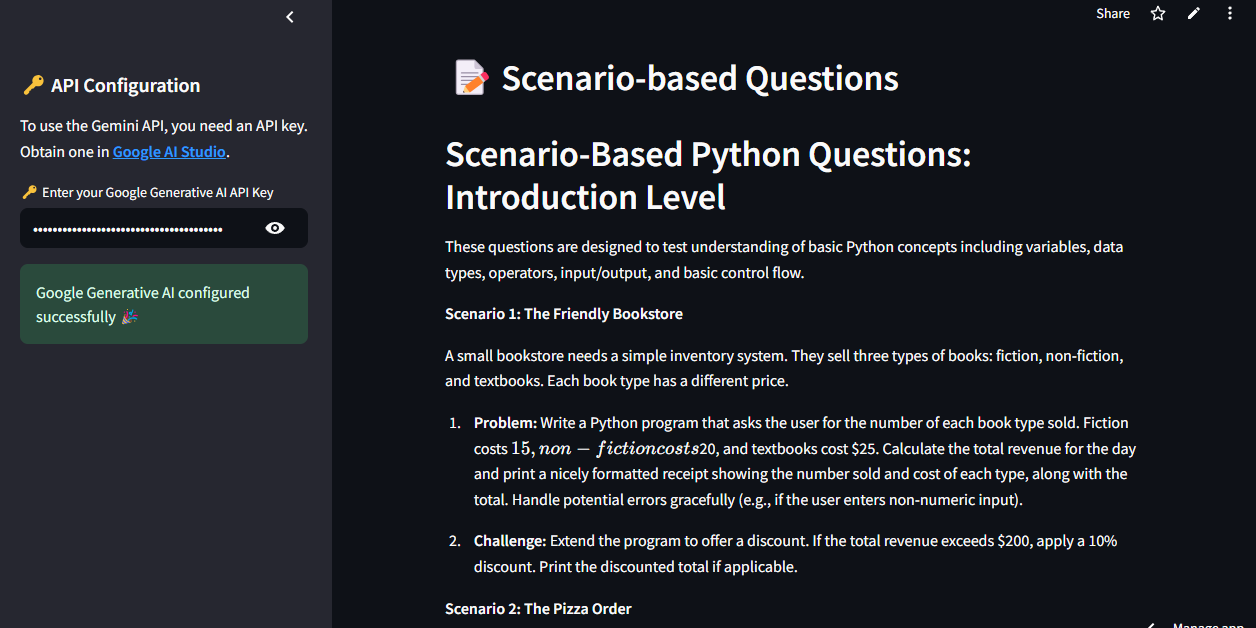Click the bold Challenge: label
The width and height of the screenshot is (1256, 628).
pos(510,541)
